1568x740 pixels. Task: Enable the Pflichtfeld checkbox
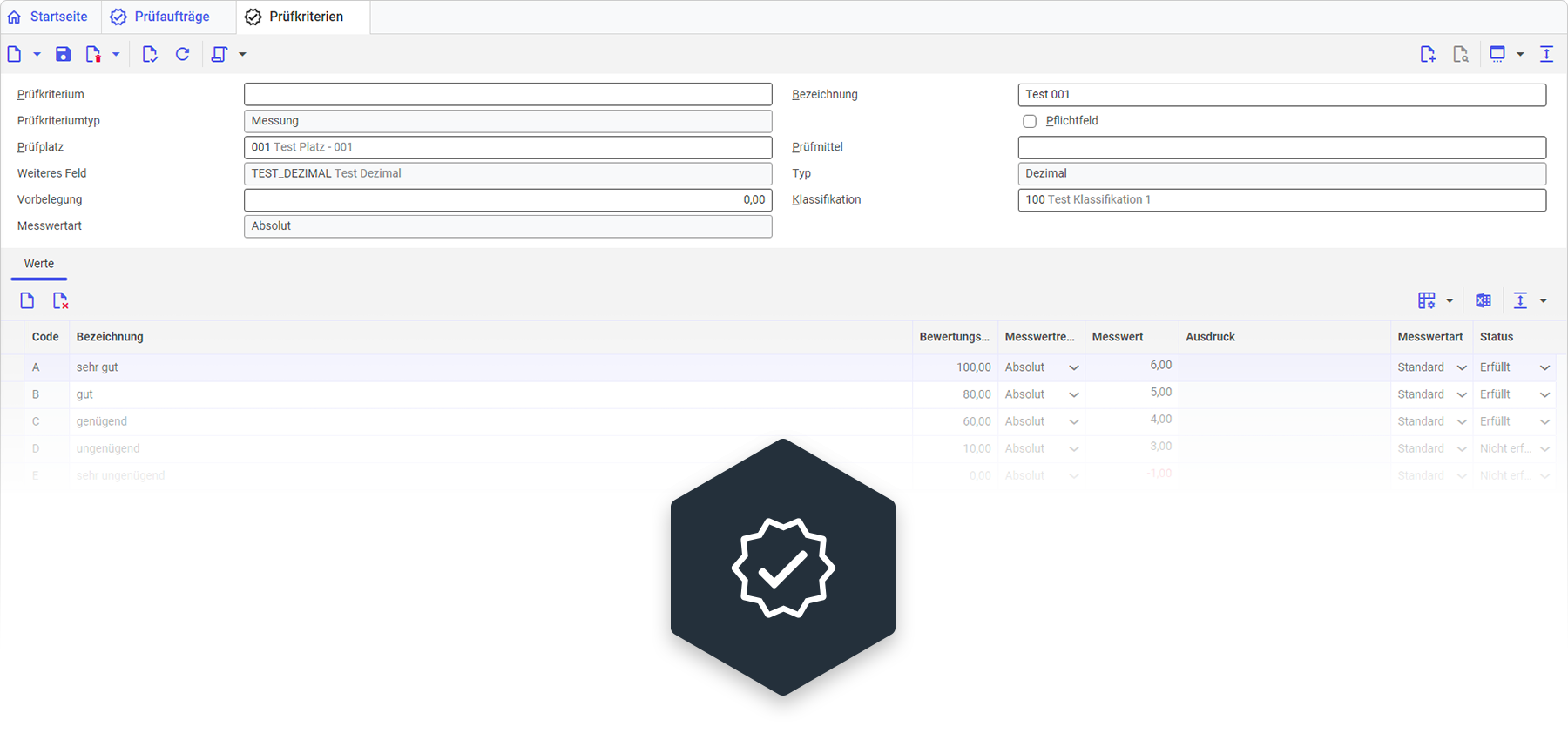click(x=1030, y=121)
